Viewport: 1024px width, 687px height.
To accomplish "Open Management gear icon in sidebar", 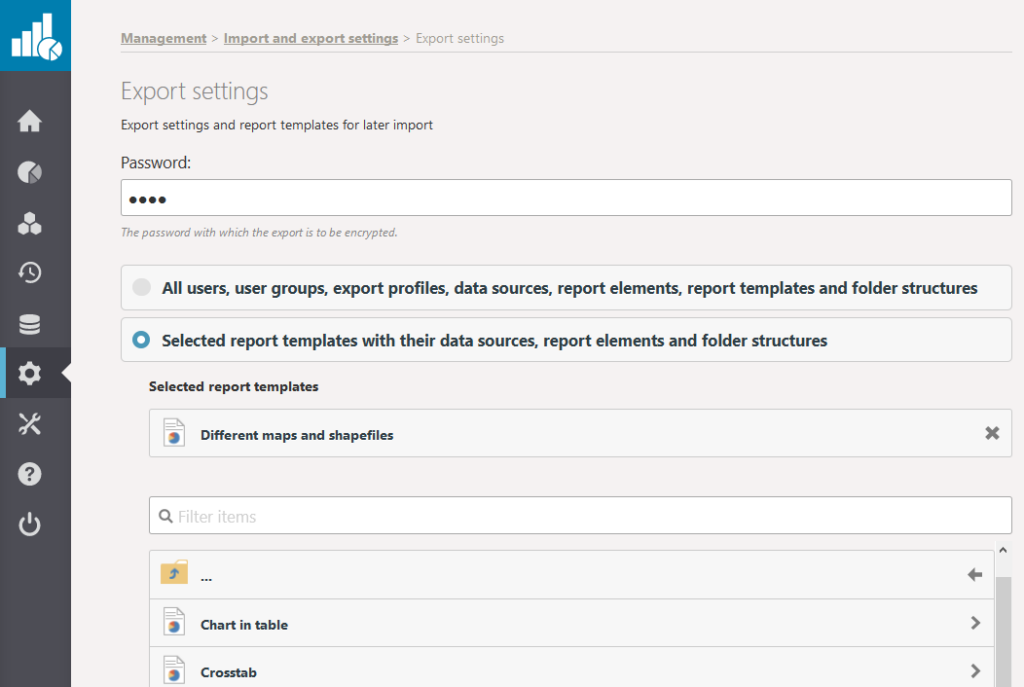I will click(29, 373).
